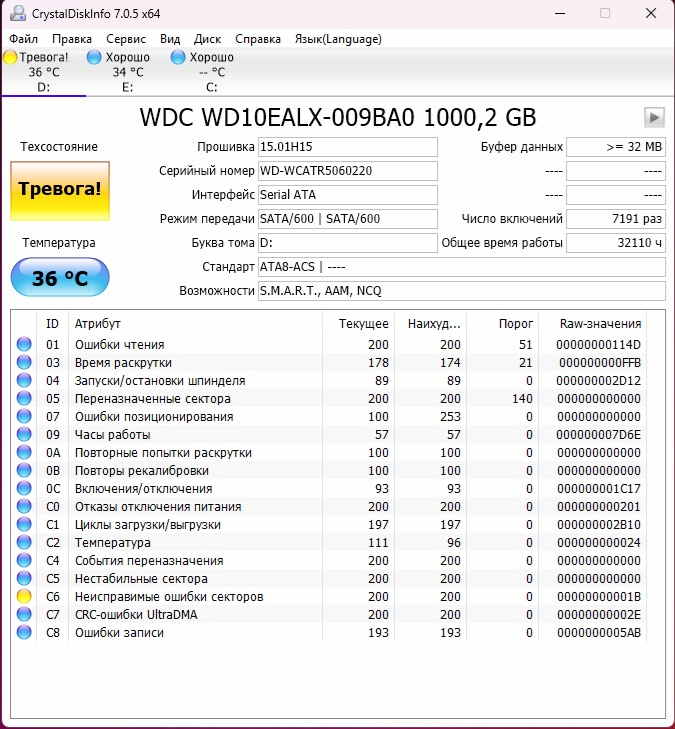The height and width of the screenshot is (729, 675).
Task: Open the Справка menu
Action: pyautogui.click(x=258, y=39)
